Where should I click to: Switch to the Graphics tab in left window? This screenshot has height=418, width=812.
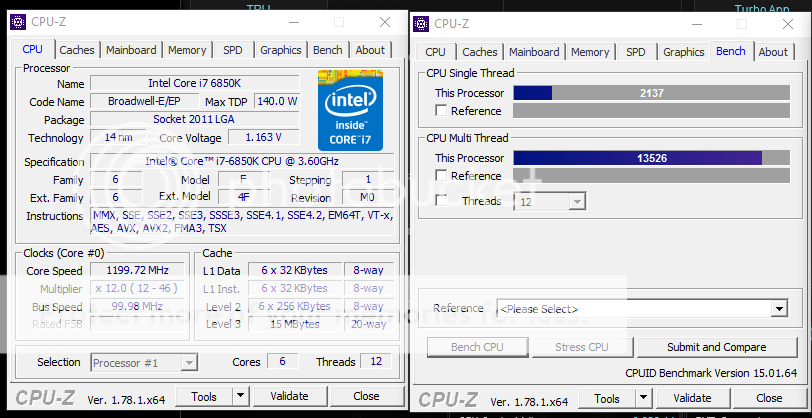click(281, 50)
